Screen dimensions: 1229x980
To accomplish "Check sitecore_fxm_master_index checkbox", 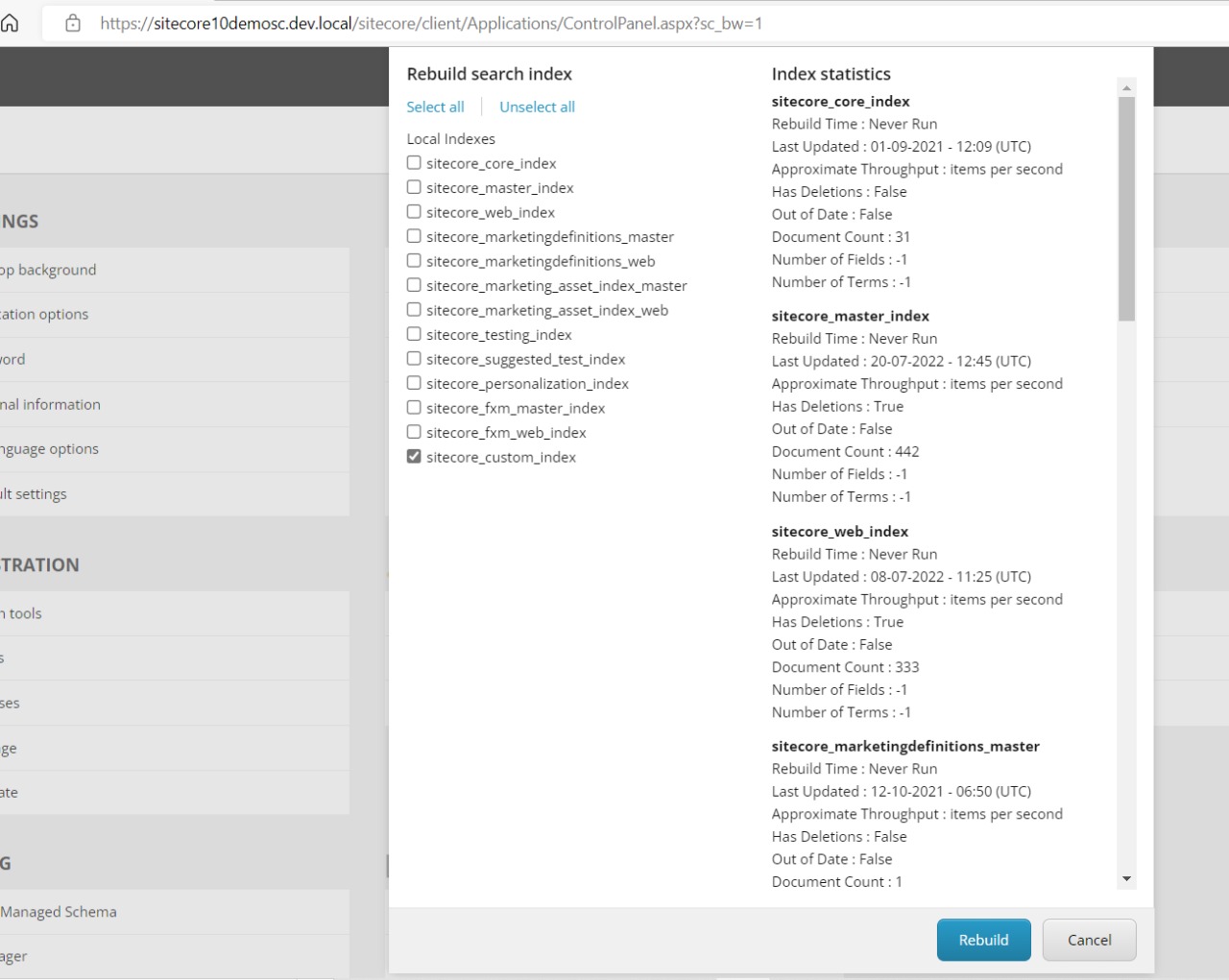I will (x=414, y=408).
